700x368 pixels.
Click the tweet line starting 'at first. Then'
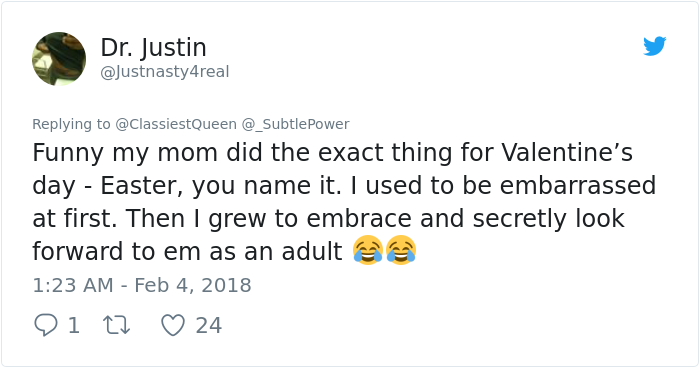(x=328, y=218)
